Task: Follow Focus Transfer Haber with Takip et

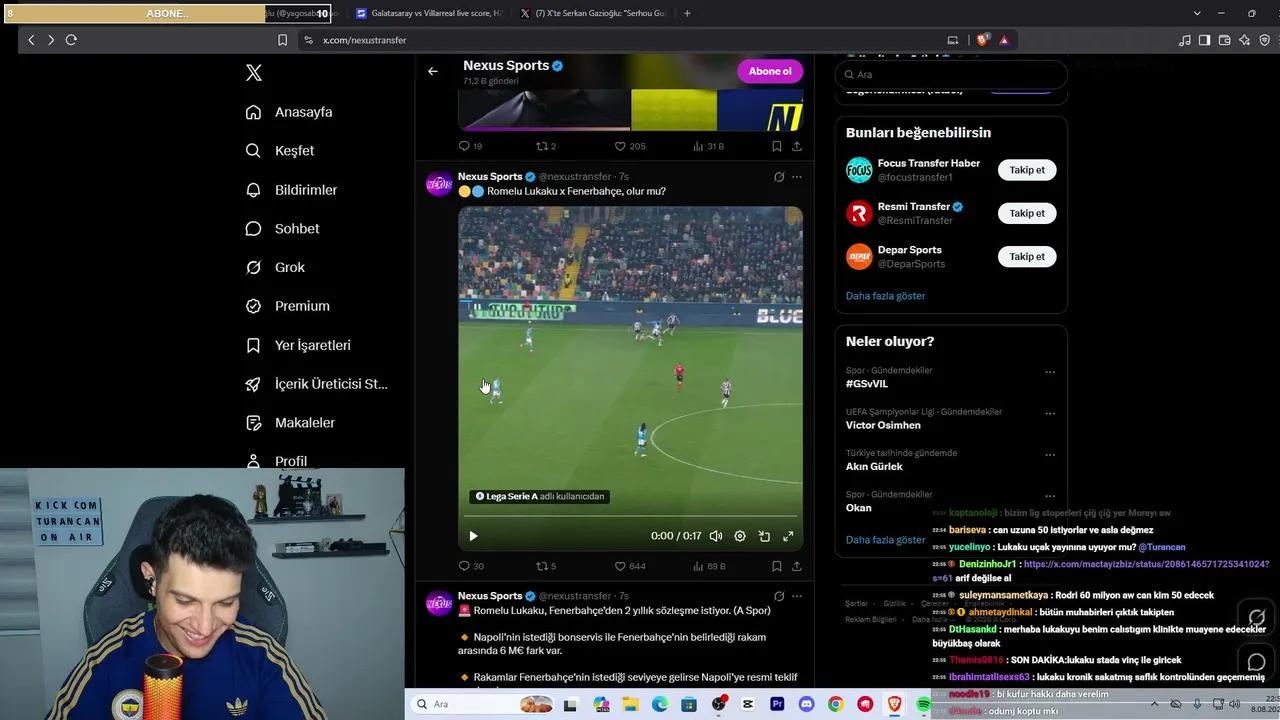Action: pyautogui.click(x=1027, y=170)
